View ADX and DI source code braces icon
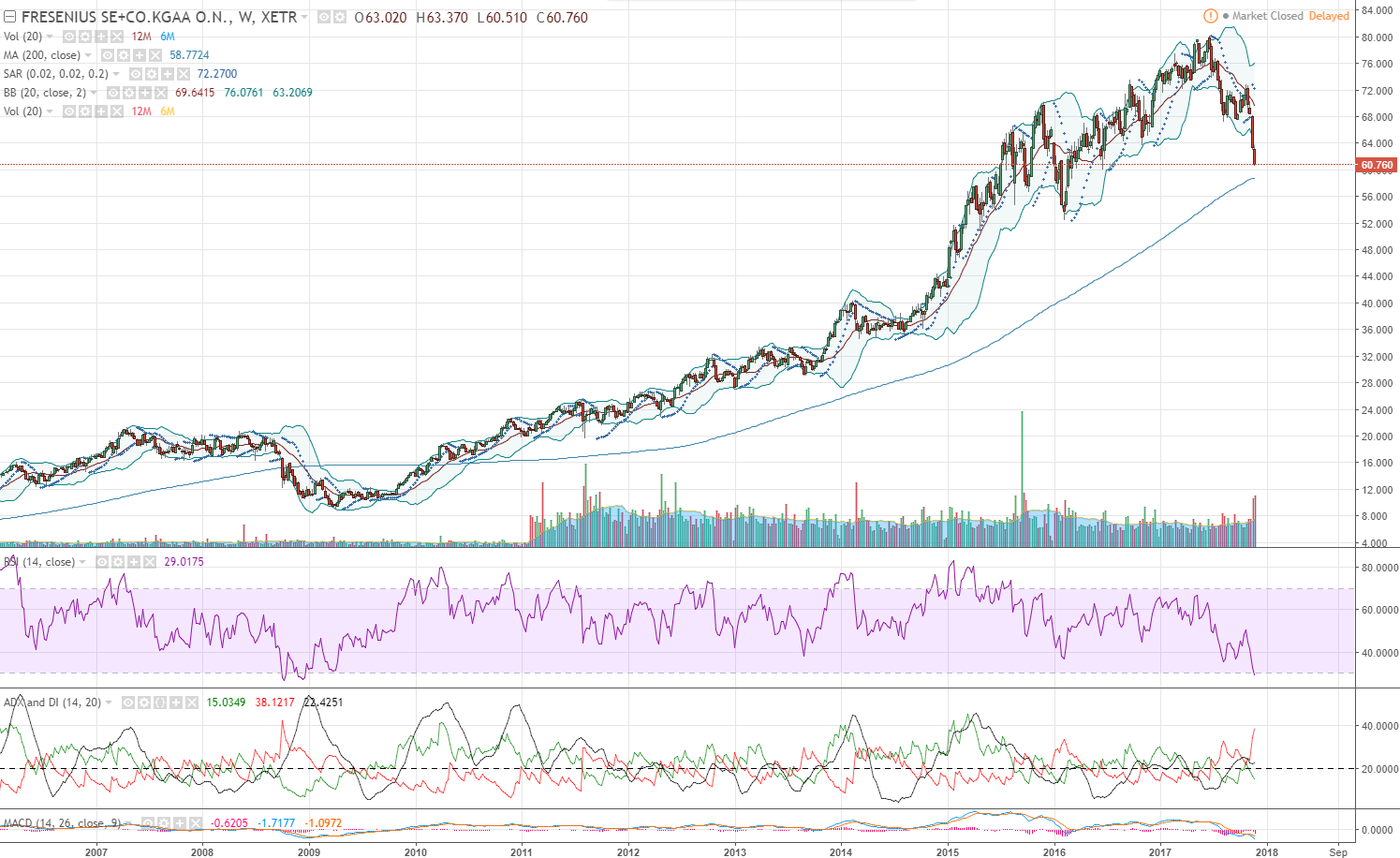The height and width of the screenshot is (858, 1400). pyautogui.click(x=160, y=703)
